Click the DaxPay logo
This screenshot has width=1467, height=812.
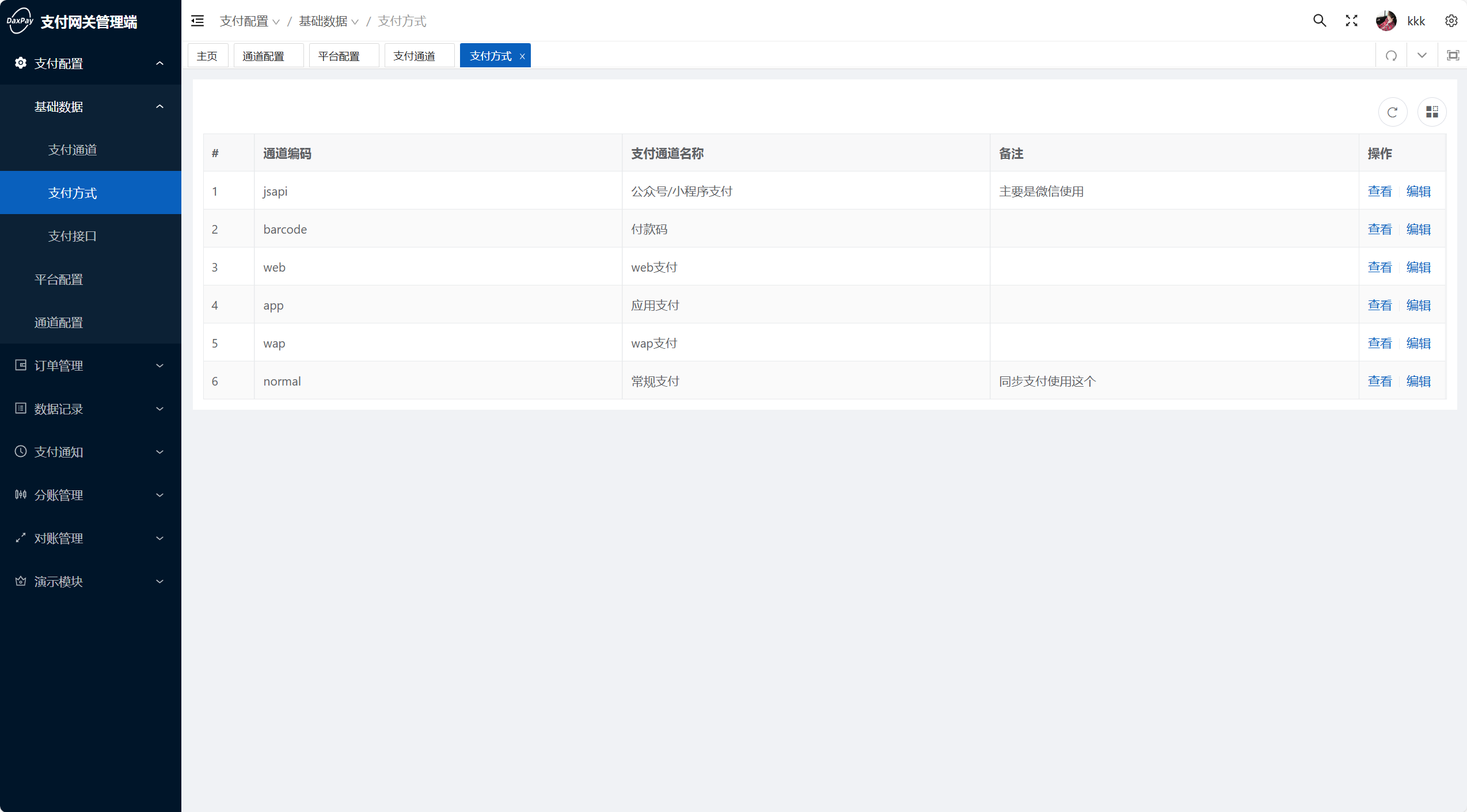[x=20, y=21]
